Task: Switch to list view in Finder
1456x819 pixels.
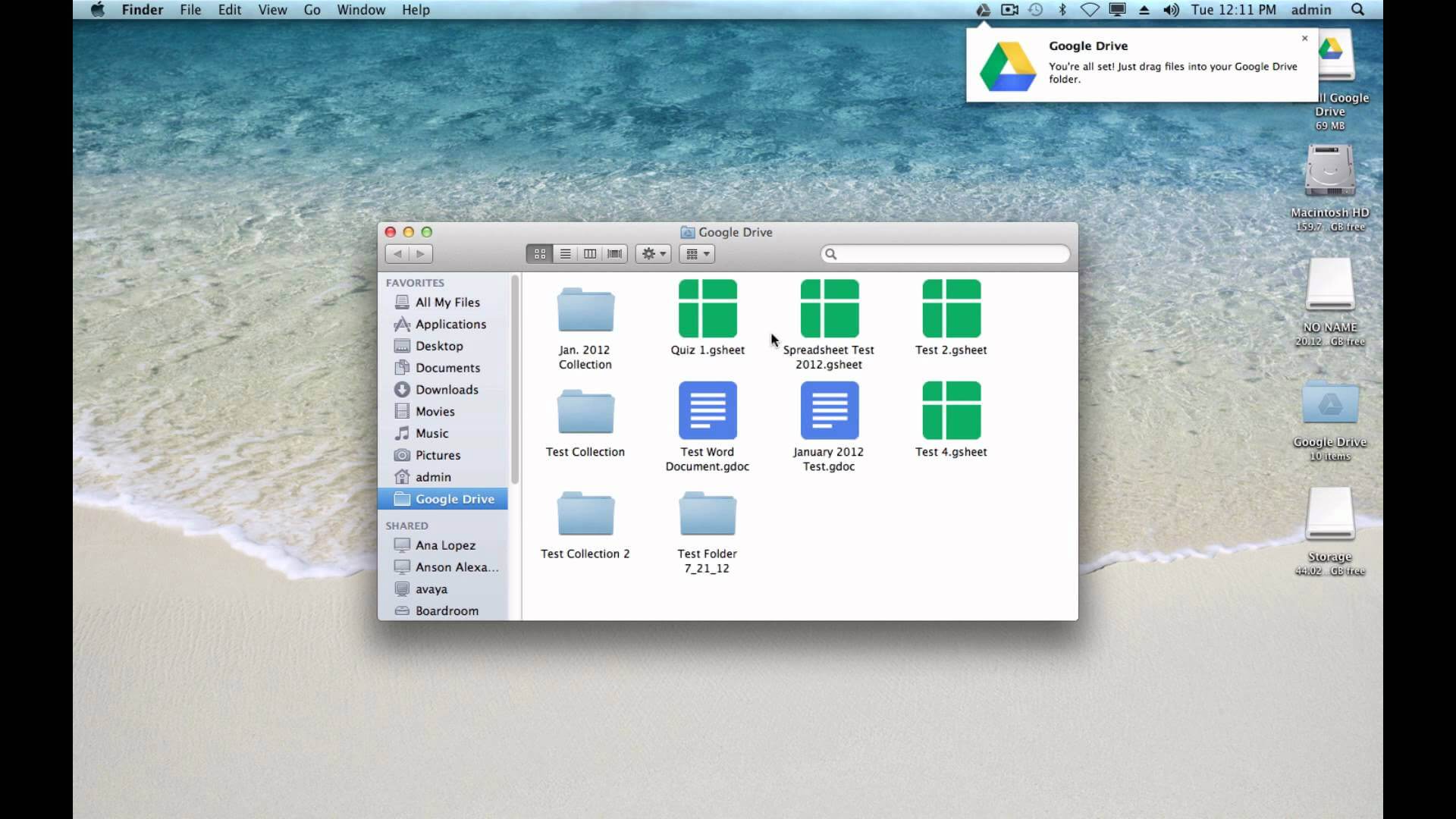Action: [x=564, y=253]
